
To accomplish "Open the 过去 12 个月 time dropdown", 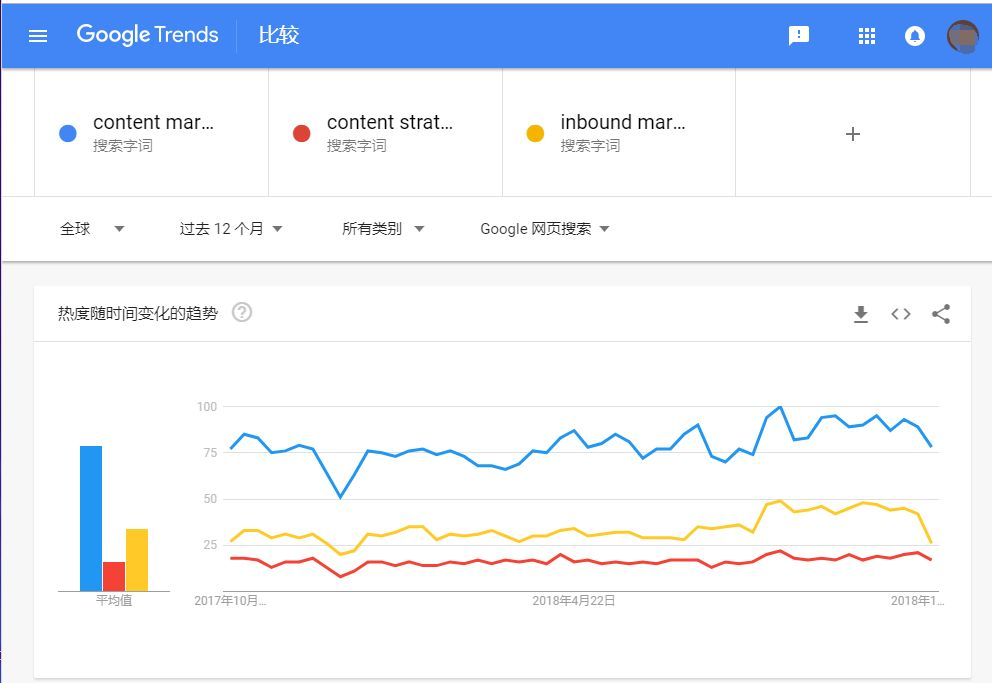I will point(231,229).
